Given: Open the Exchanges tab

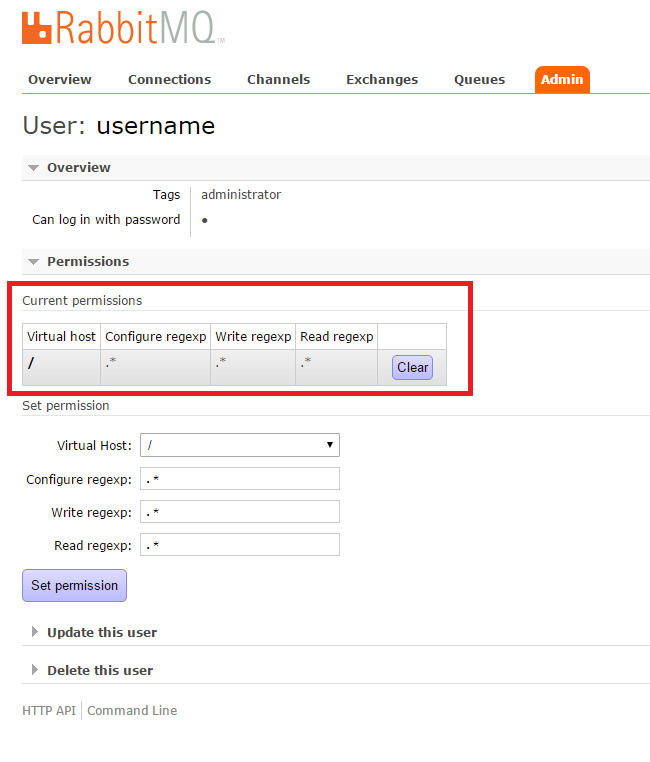Looking at the screenshot, I should tap(382, 80).
